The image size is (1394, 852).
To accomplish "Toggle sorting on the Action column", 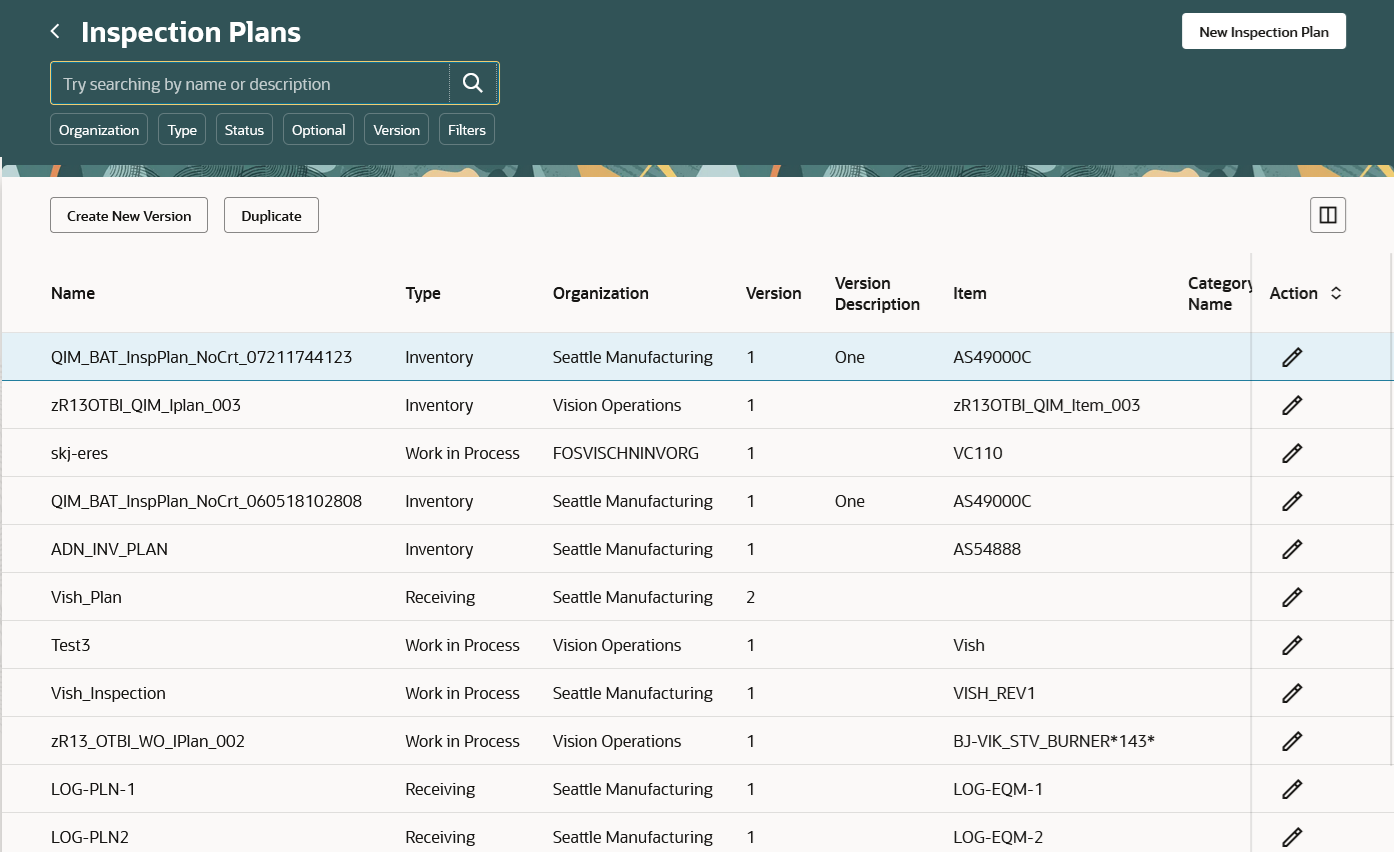I will 1336,293.
